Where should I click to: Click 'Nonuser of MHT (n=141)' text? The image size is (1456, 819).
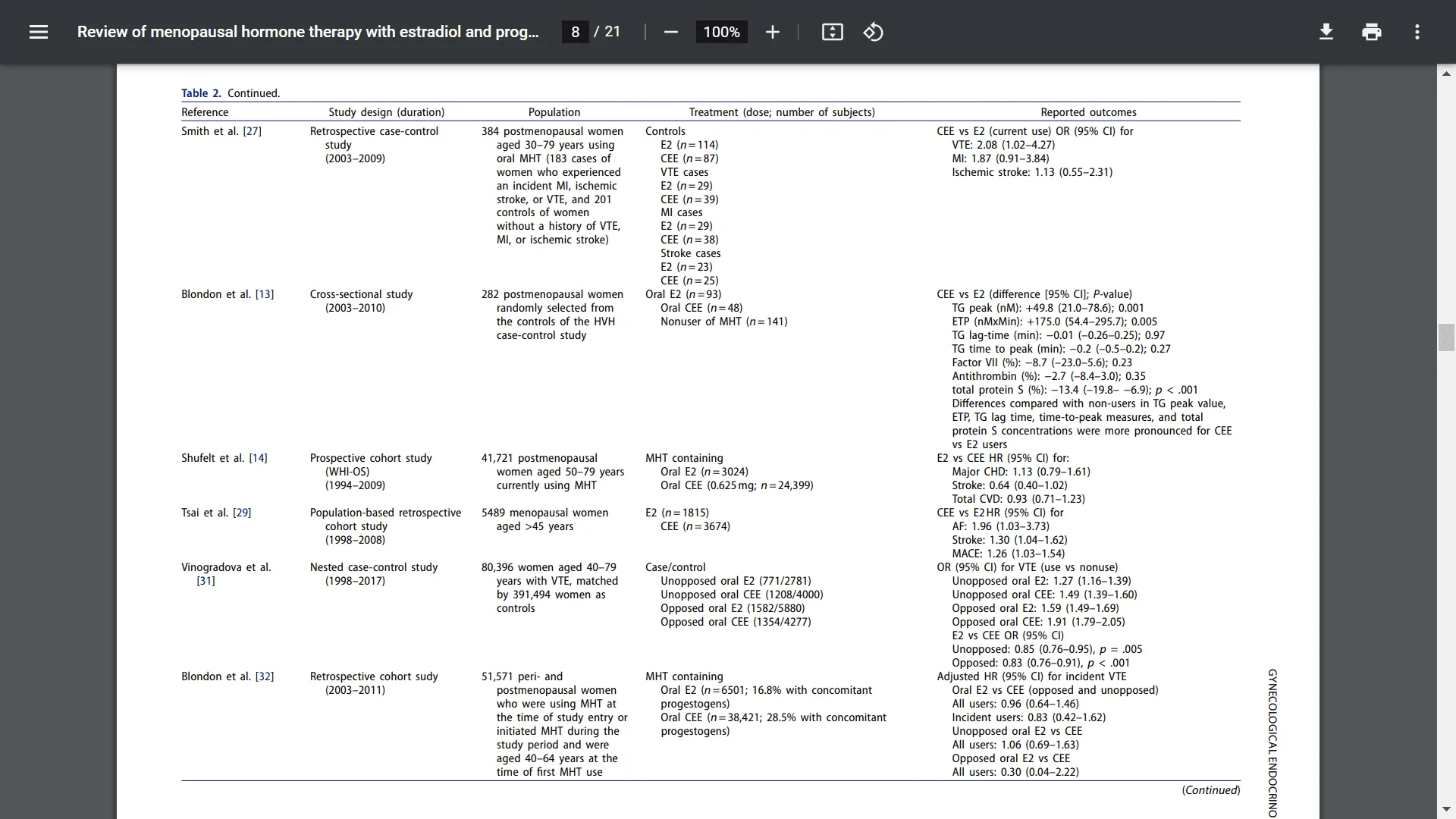coord(723,322)
